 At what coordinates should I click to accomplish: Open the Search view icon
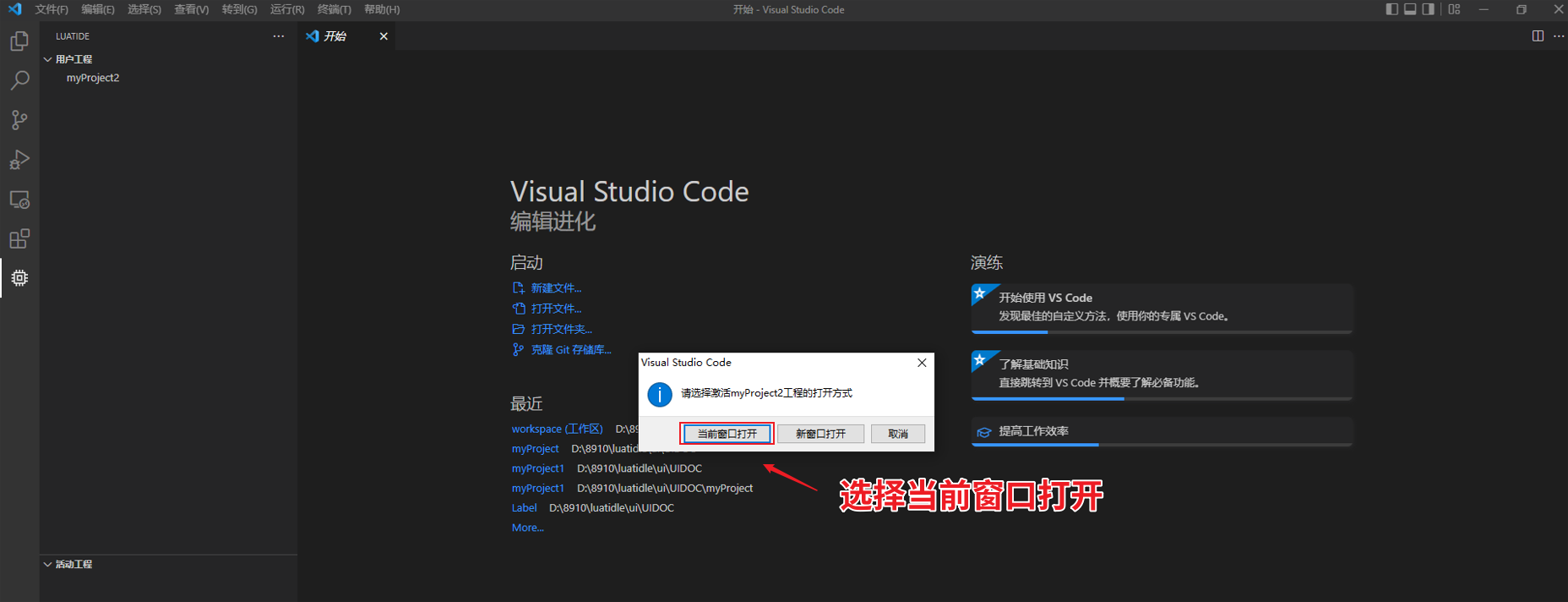pyautogui.click(x=19, y=80)
